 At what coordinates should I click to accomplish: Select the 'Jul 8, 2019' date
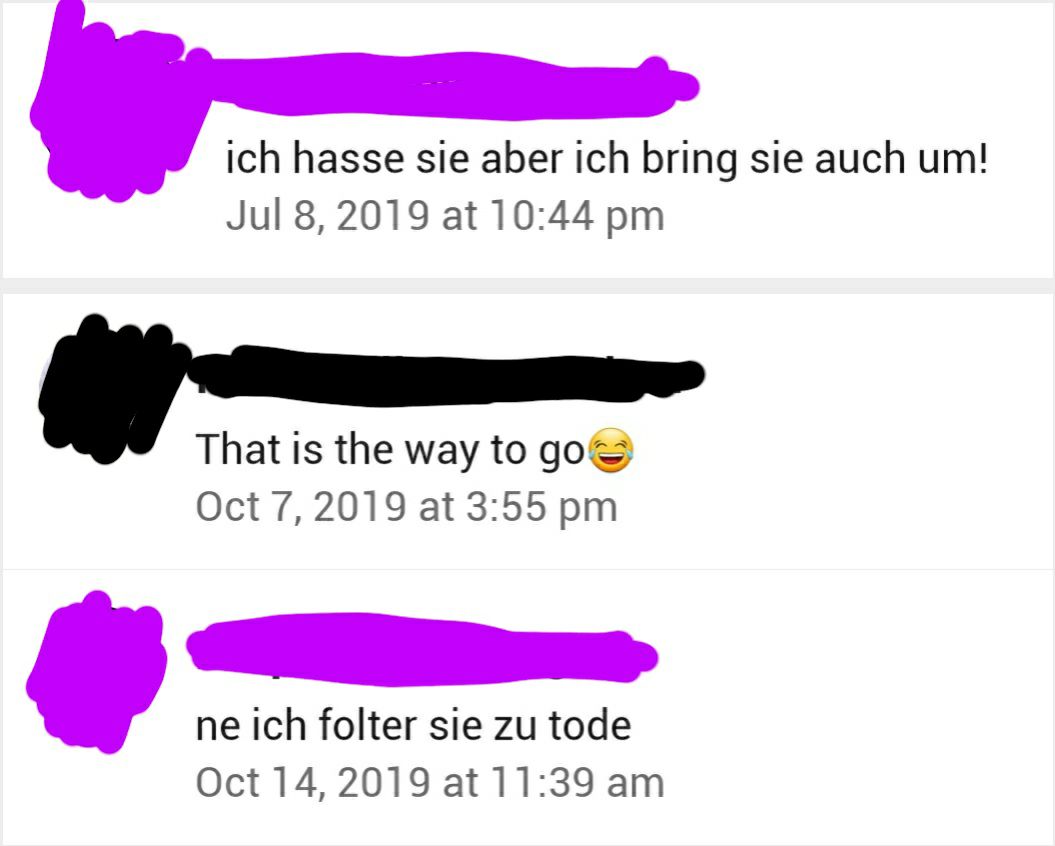coord(327,215)
